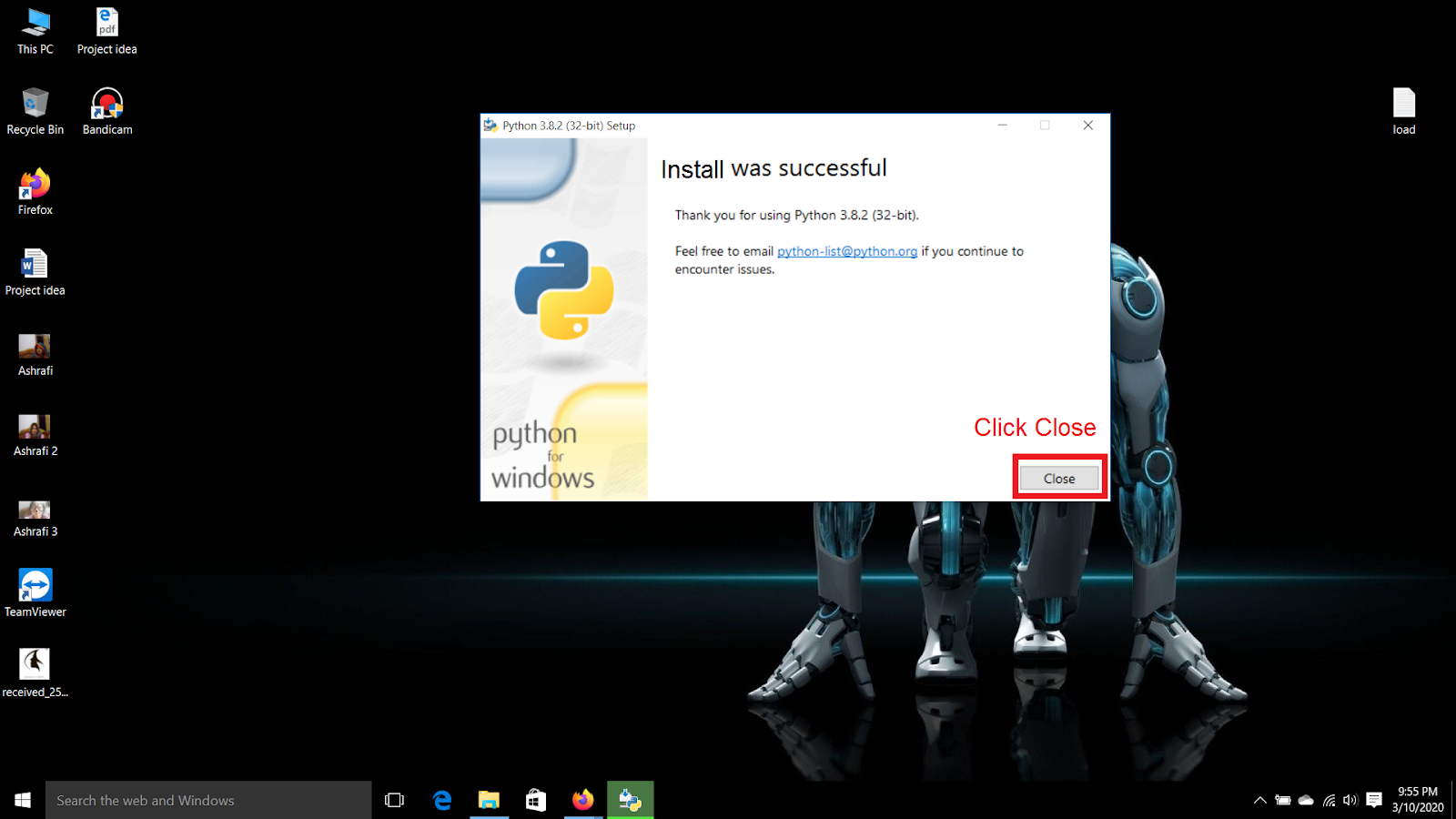1456x819 pixels.
Task: Select the received_25... desktop file icon
Action: coord(35,672)
